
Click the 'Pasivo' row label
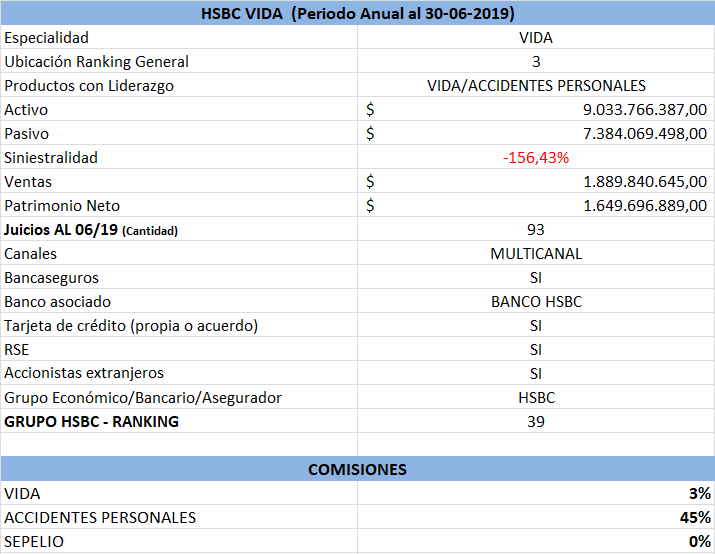(26, 134)
